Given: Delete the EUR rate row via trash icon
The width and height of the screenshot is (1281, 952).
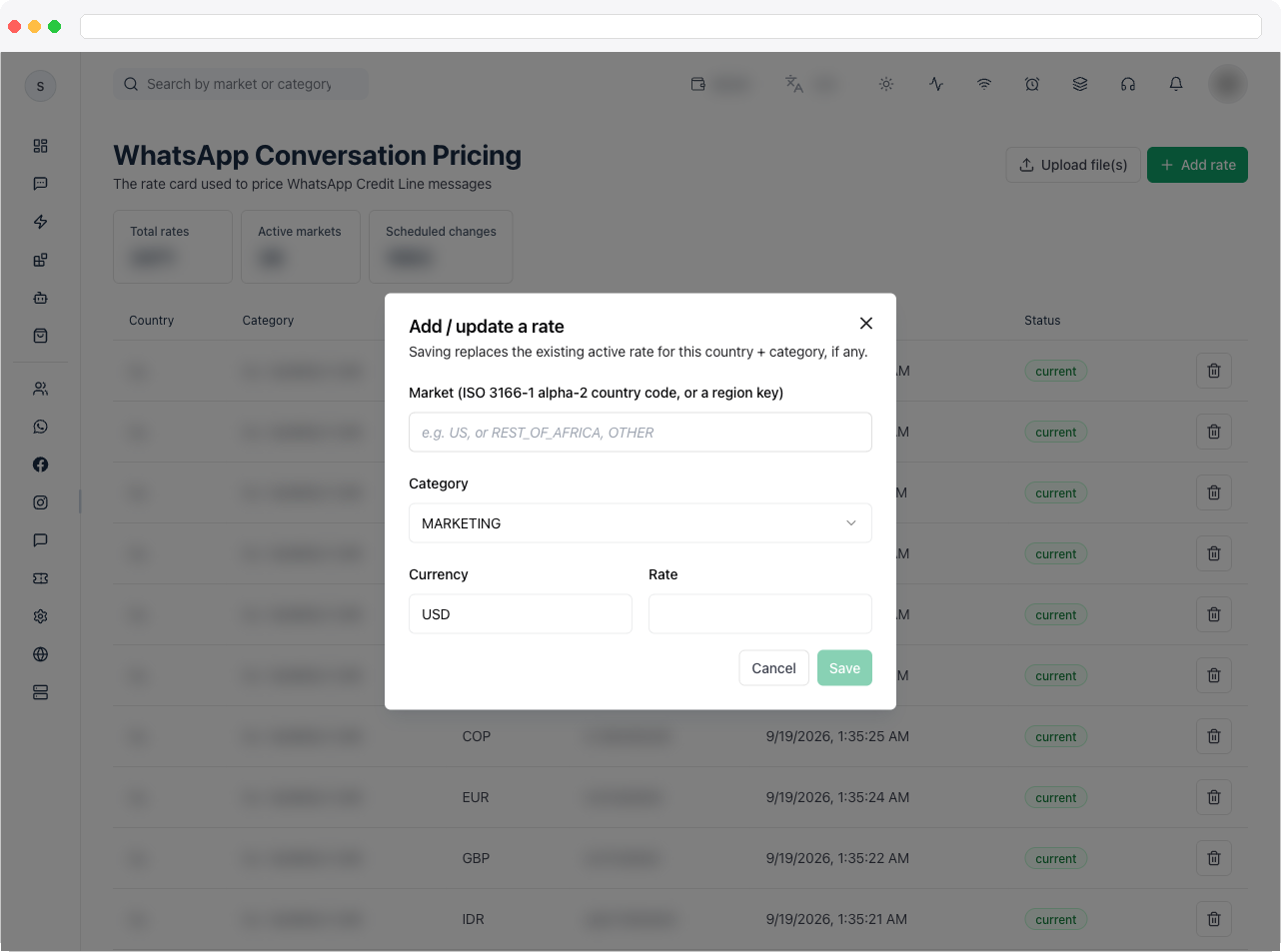Looking at the screenshot, I should click(x=1214, y=797).
